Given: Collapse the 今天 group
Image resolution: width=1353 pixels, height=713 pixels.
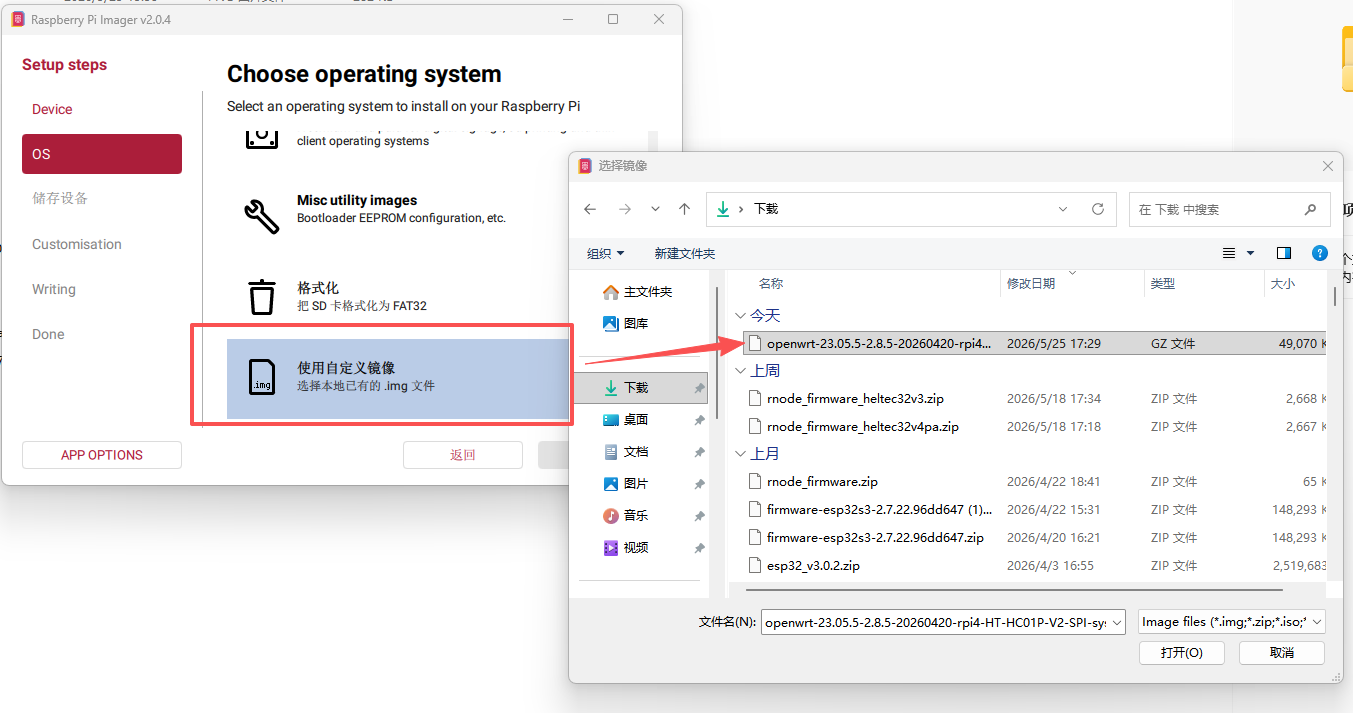Looking at the screenshot, I should tap(740, 315).
